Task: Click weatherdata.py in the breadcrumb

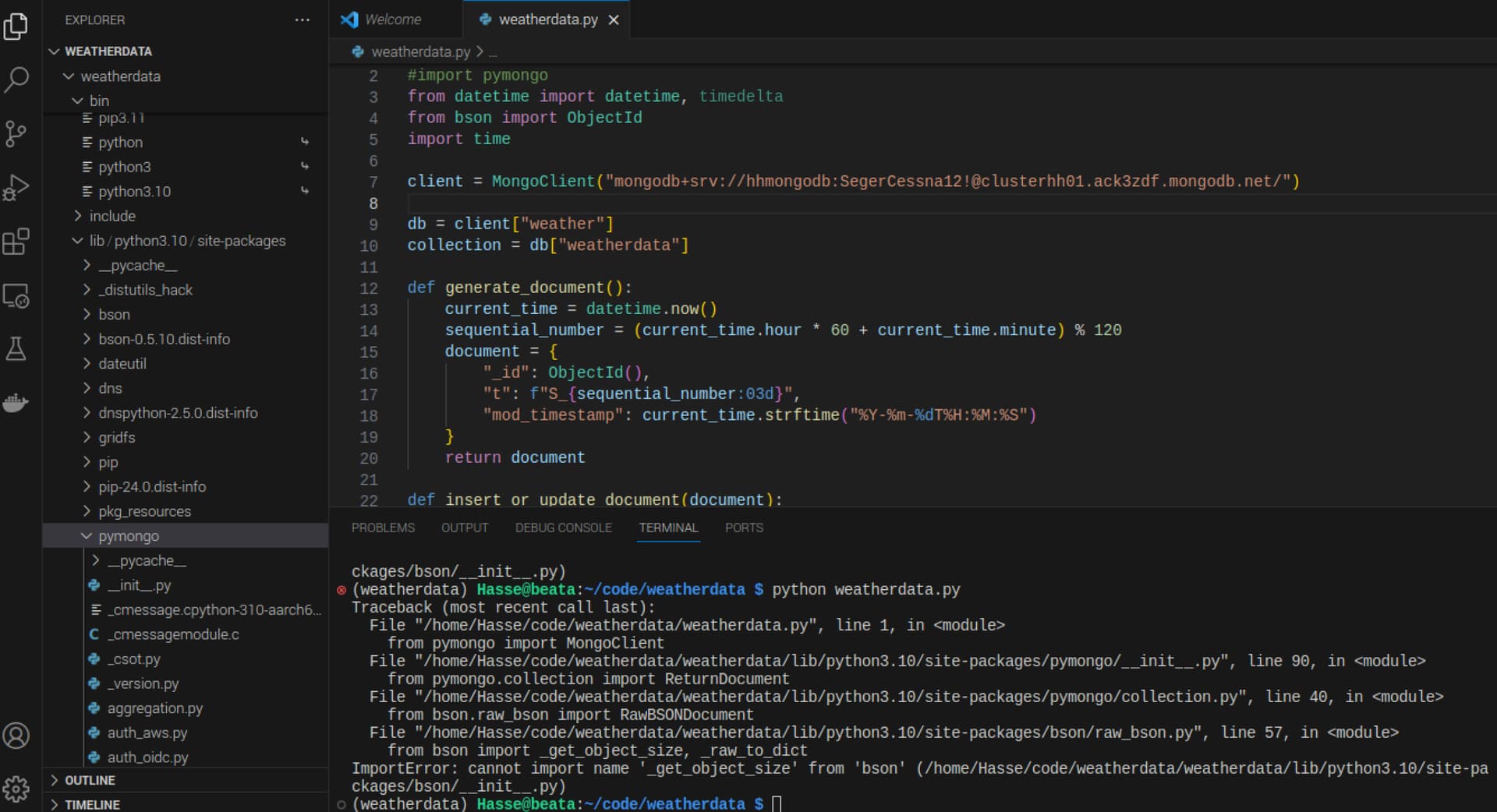Action: tap(420, 52)
